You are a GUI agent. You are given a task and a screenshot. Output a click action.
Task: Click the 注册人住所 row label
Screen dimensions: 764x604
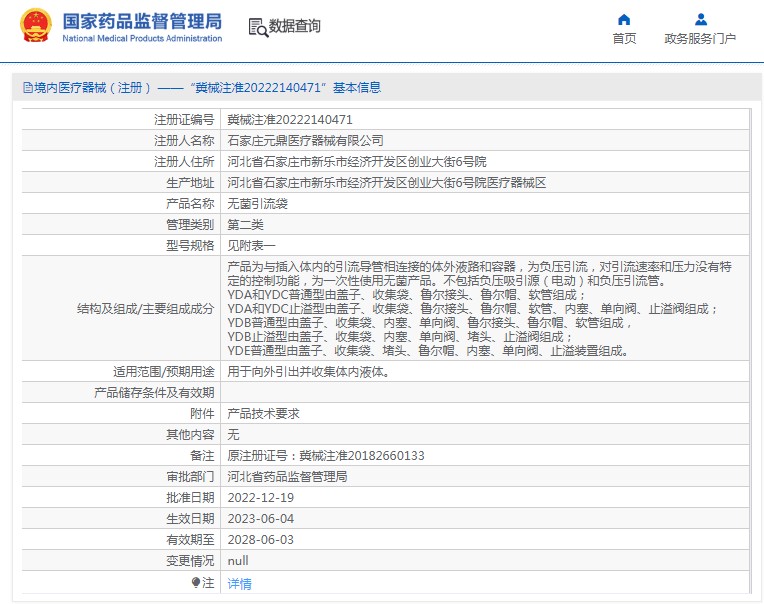(x=184, y=161)
